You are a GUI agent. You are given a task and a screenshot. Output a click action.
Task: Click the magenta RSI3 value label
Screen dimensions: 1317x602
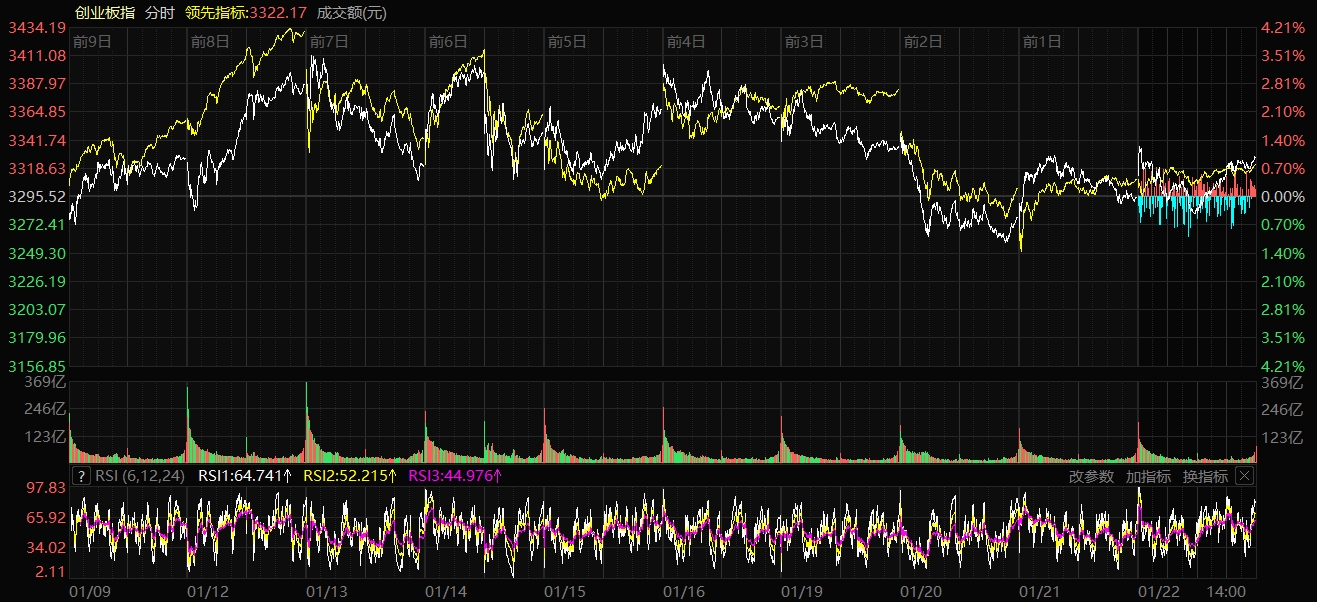tap(455, 476)
